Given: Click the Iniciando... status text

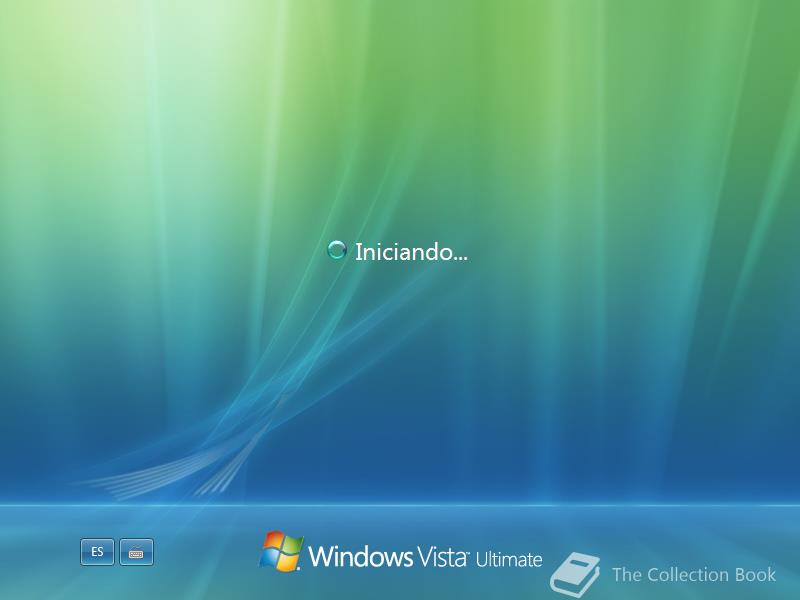Looking at the screenshot, I should pyautogui.click(x=411, y=252).
